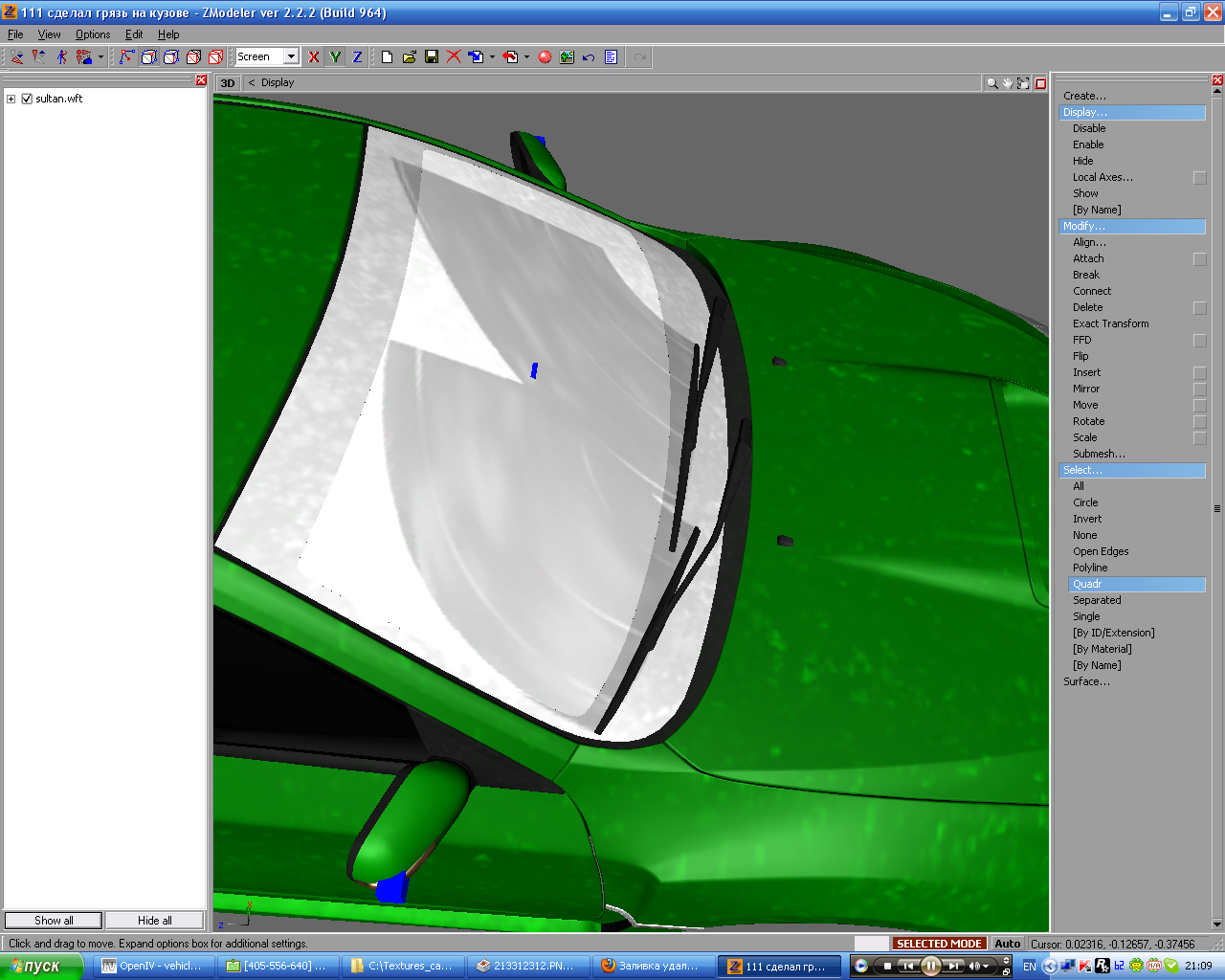The height and width of the screenshot is (980, 1225).
Task: Create a new file with blank page icon
Action: 387,57
